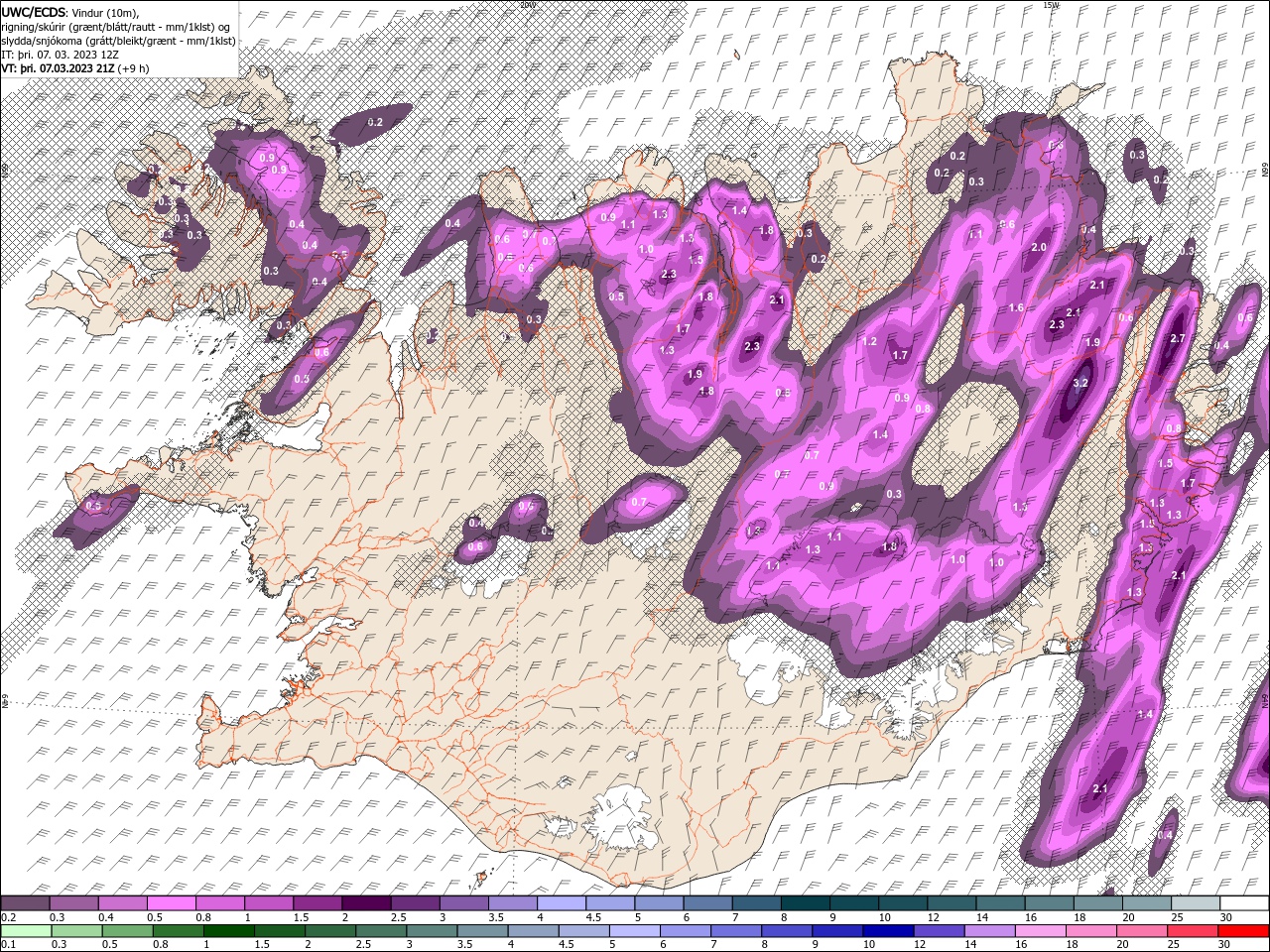Select the palest green 0.1–0.3 lower legend swatch
1270x952 pixels.
click(x=26, y=930)
